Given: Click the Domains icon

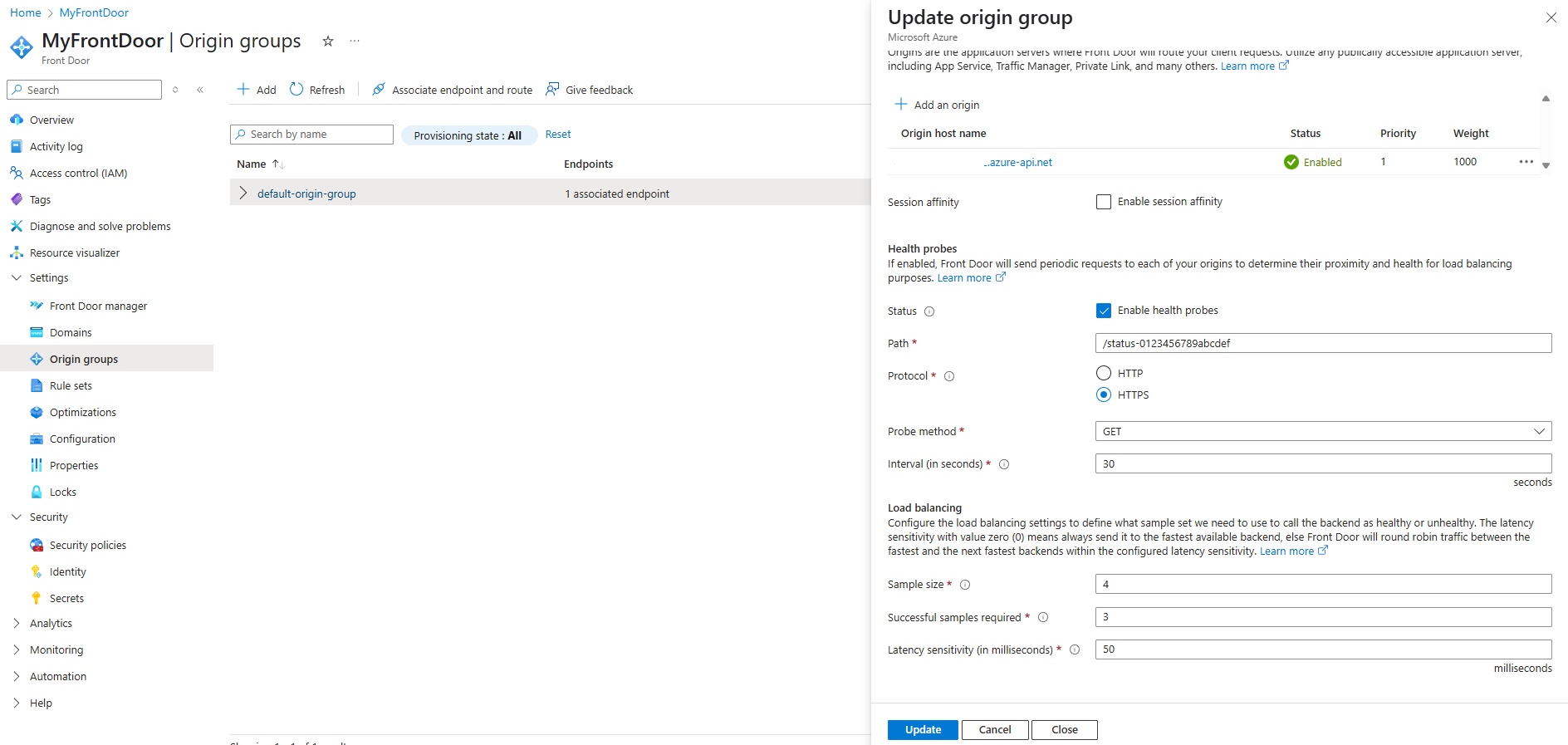Looking at the screenshot, I should tap(37, 332).
